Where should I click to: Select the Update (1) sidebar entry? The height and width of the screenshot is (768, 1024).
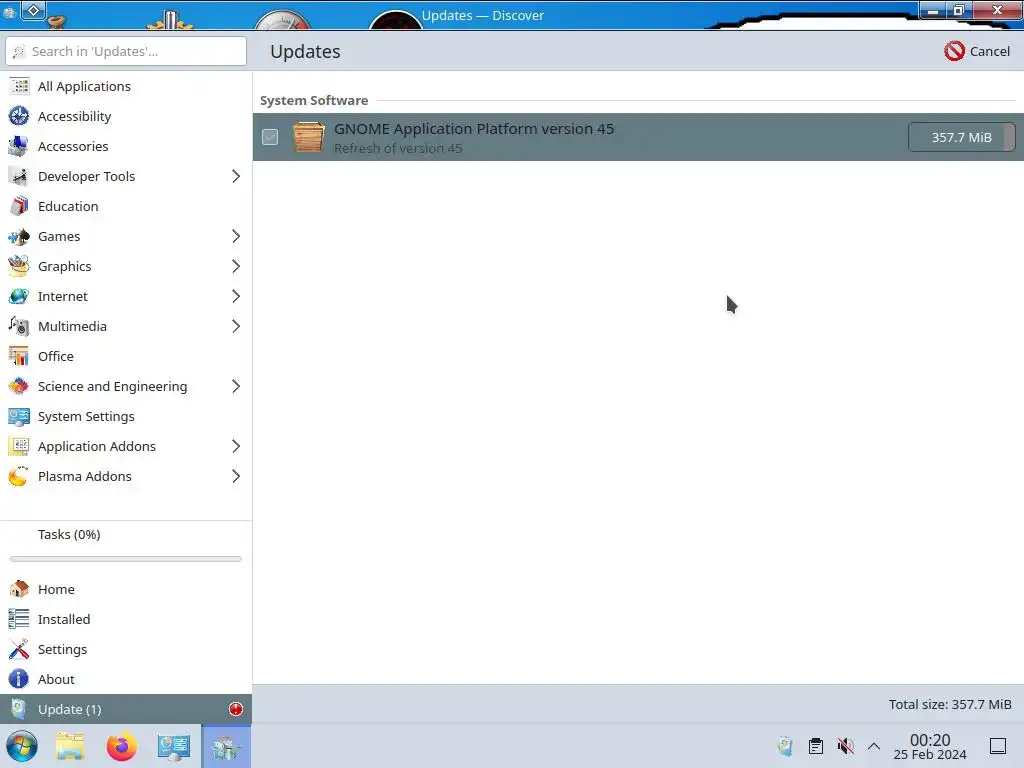pyautogui.click(x=126, y=709)
